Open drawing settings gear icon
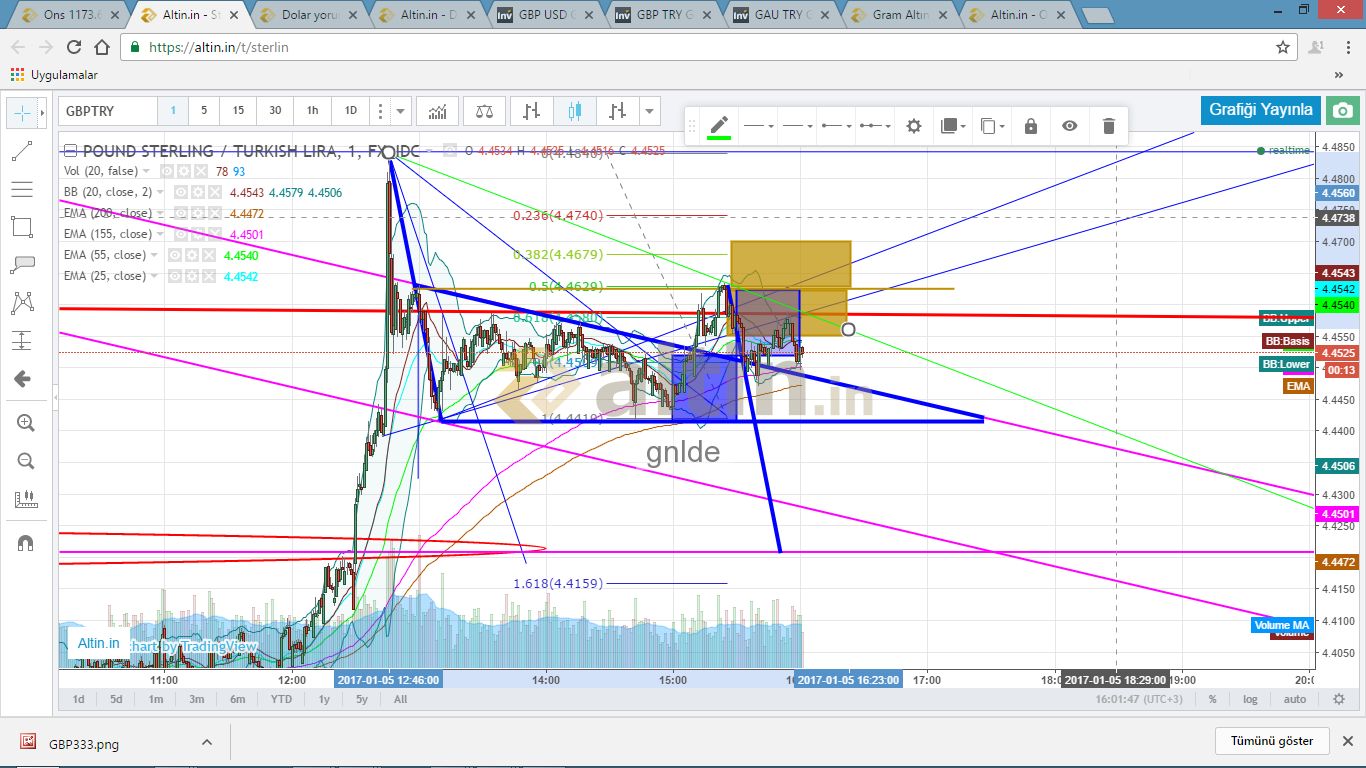 click(913, 126)
